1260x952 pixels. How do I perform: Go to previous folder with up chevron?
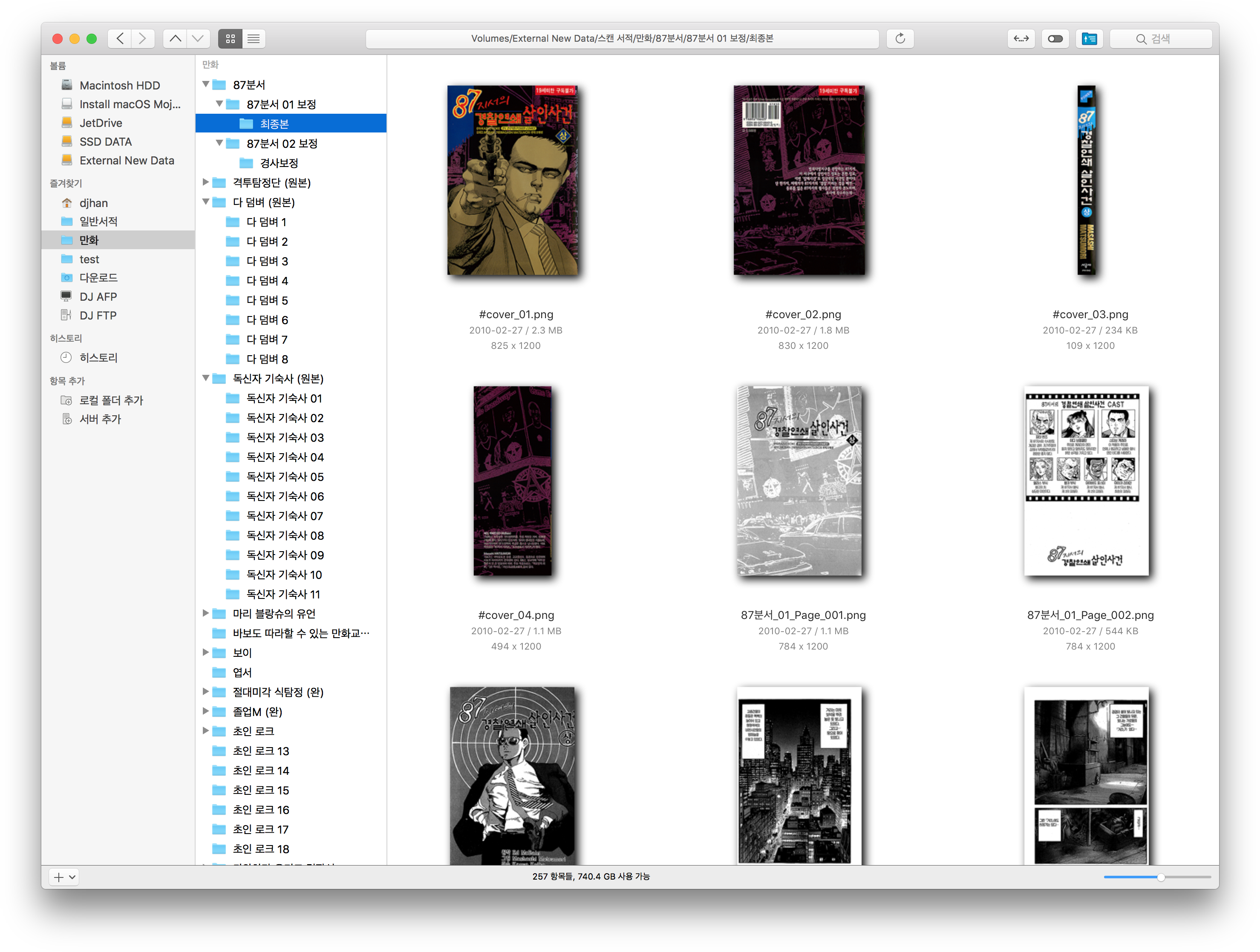coord(176,39)
